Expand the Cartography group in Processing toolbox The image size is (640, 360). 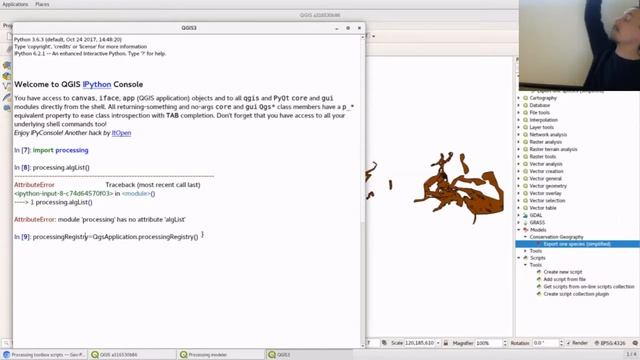[519, 98]
